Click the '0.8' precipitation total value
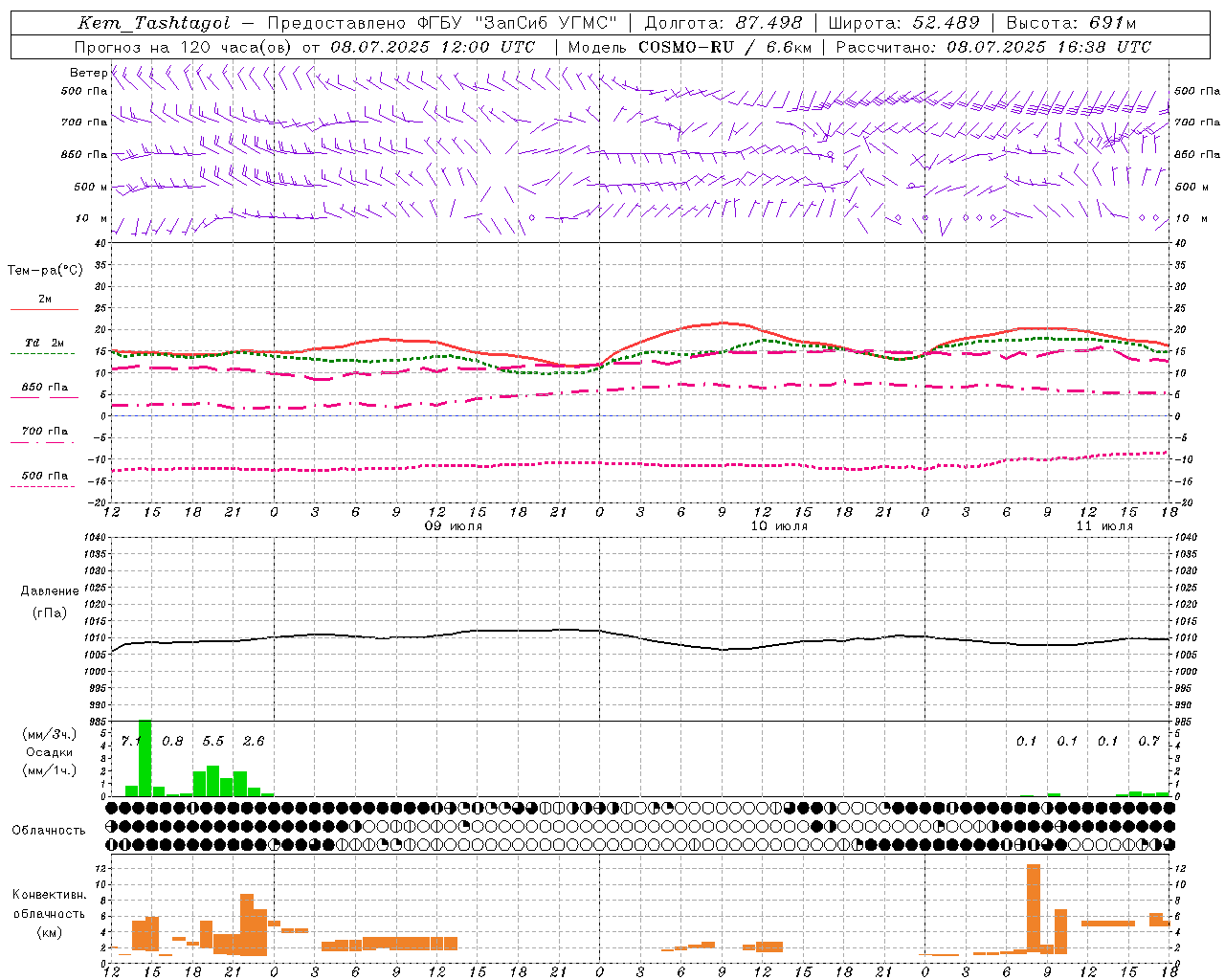Image resolution: width=1225 pixels, height=980 pixels. 172,742
